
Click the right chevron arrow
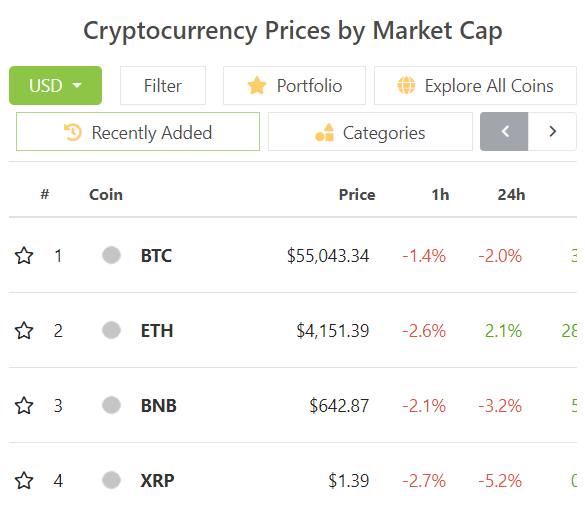(553, 131)
